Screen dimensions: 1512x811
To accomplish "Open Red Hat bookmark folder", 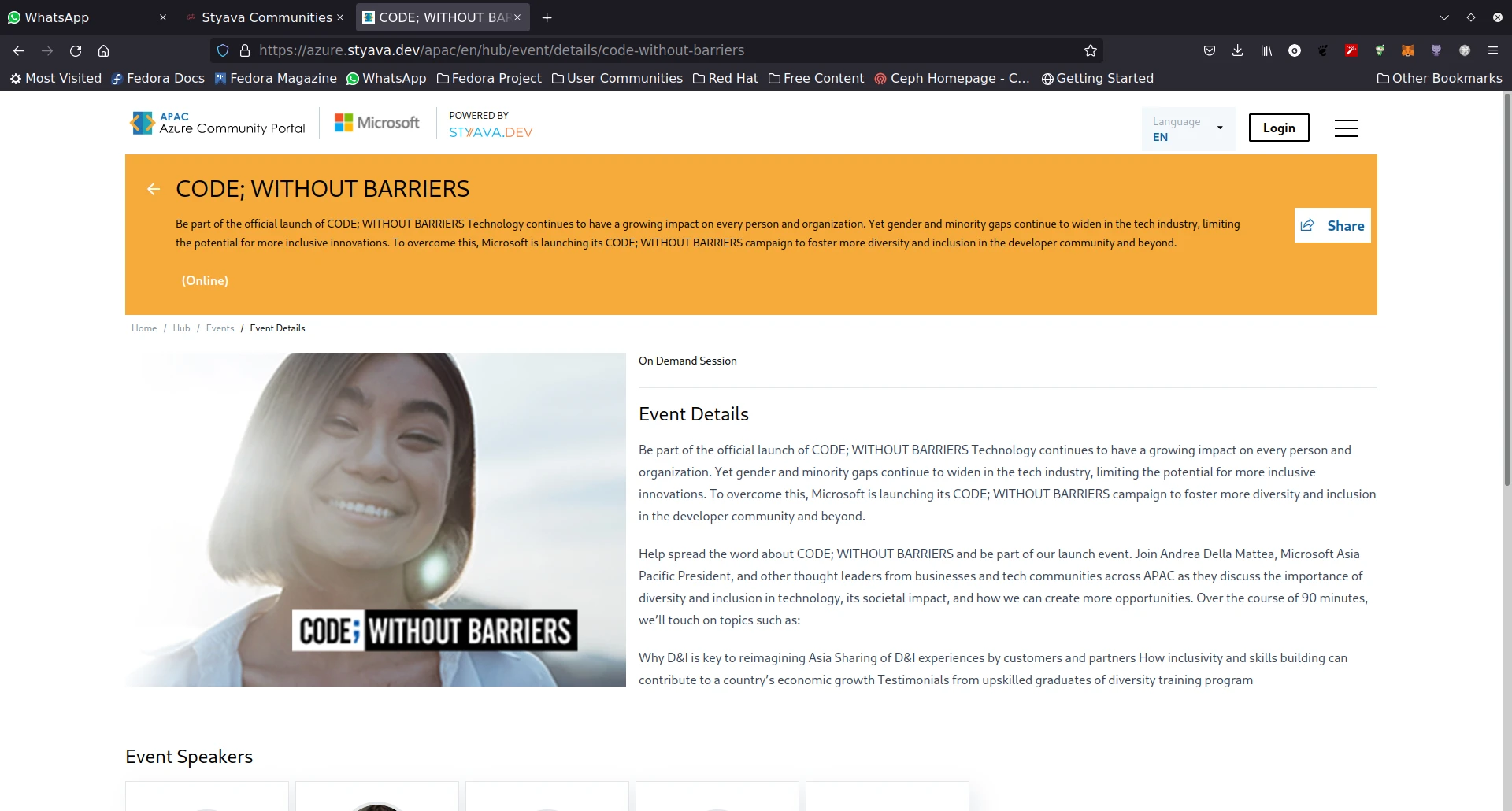I will (x=725, y=79).
